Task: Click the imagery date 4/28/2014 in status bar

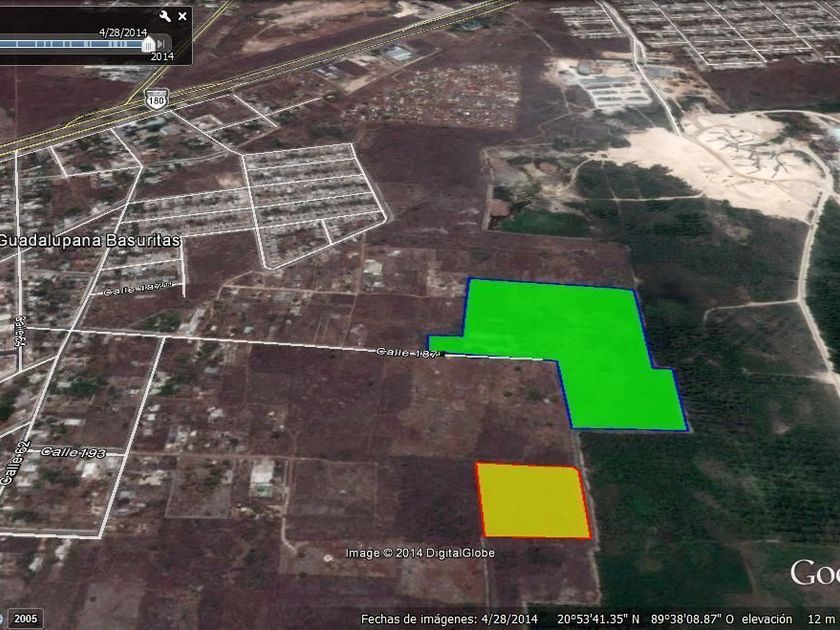Action: tap(509, 619)
